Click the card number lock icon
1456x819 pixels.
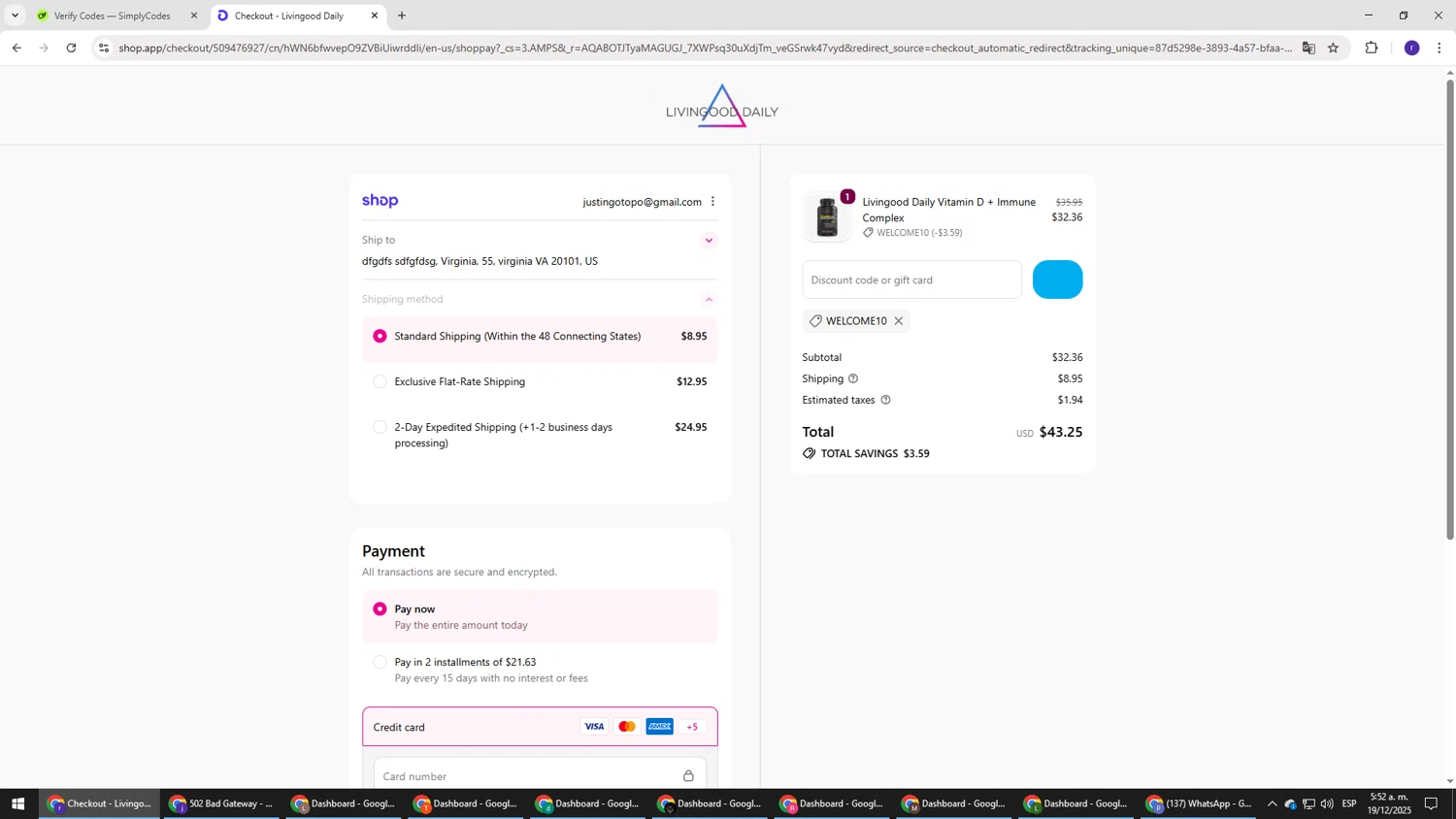pyautogui.click(x=688, y=776)
